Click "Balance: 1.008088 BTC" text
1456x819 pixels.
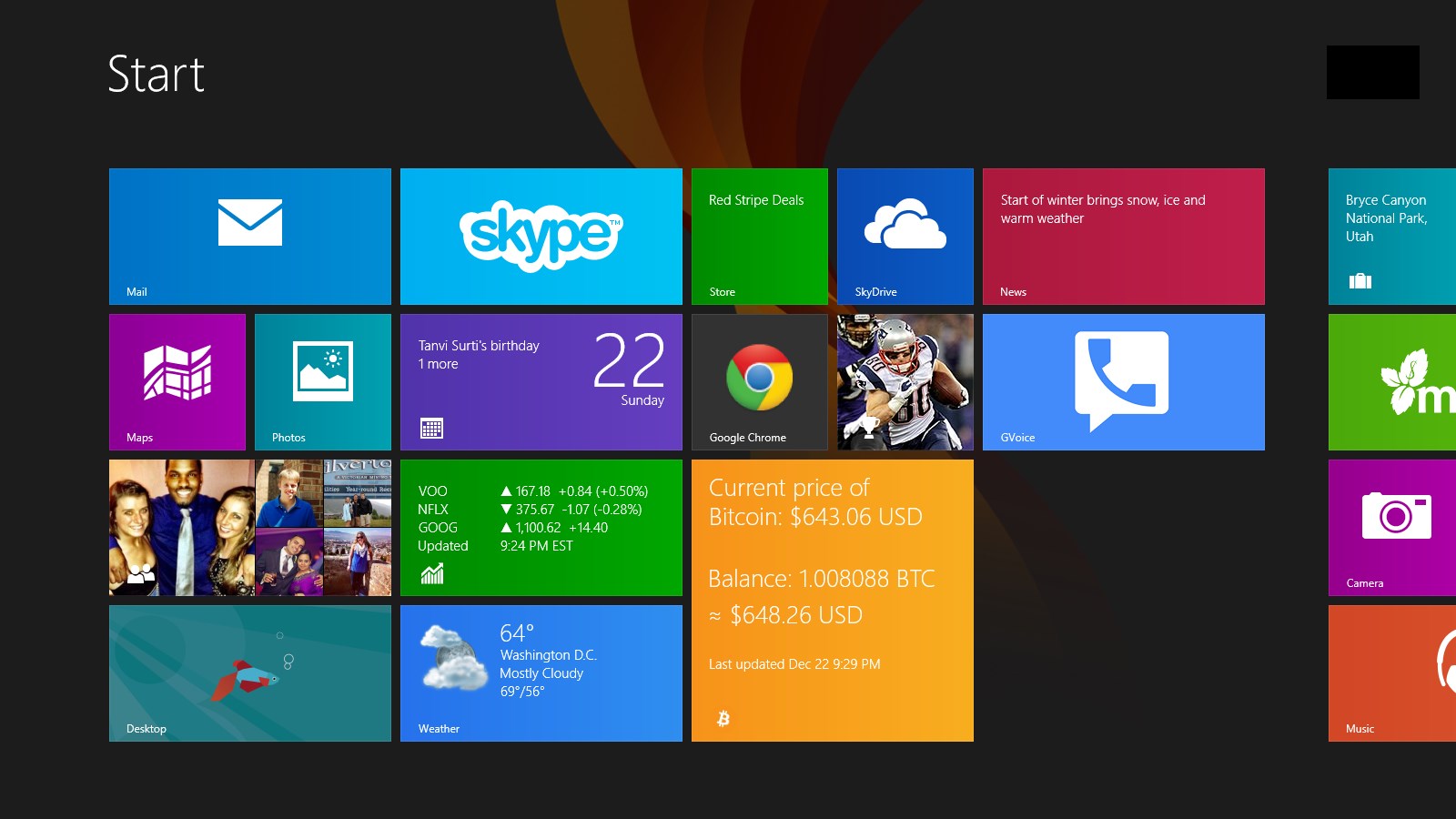pos(822,579)
